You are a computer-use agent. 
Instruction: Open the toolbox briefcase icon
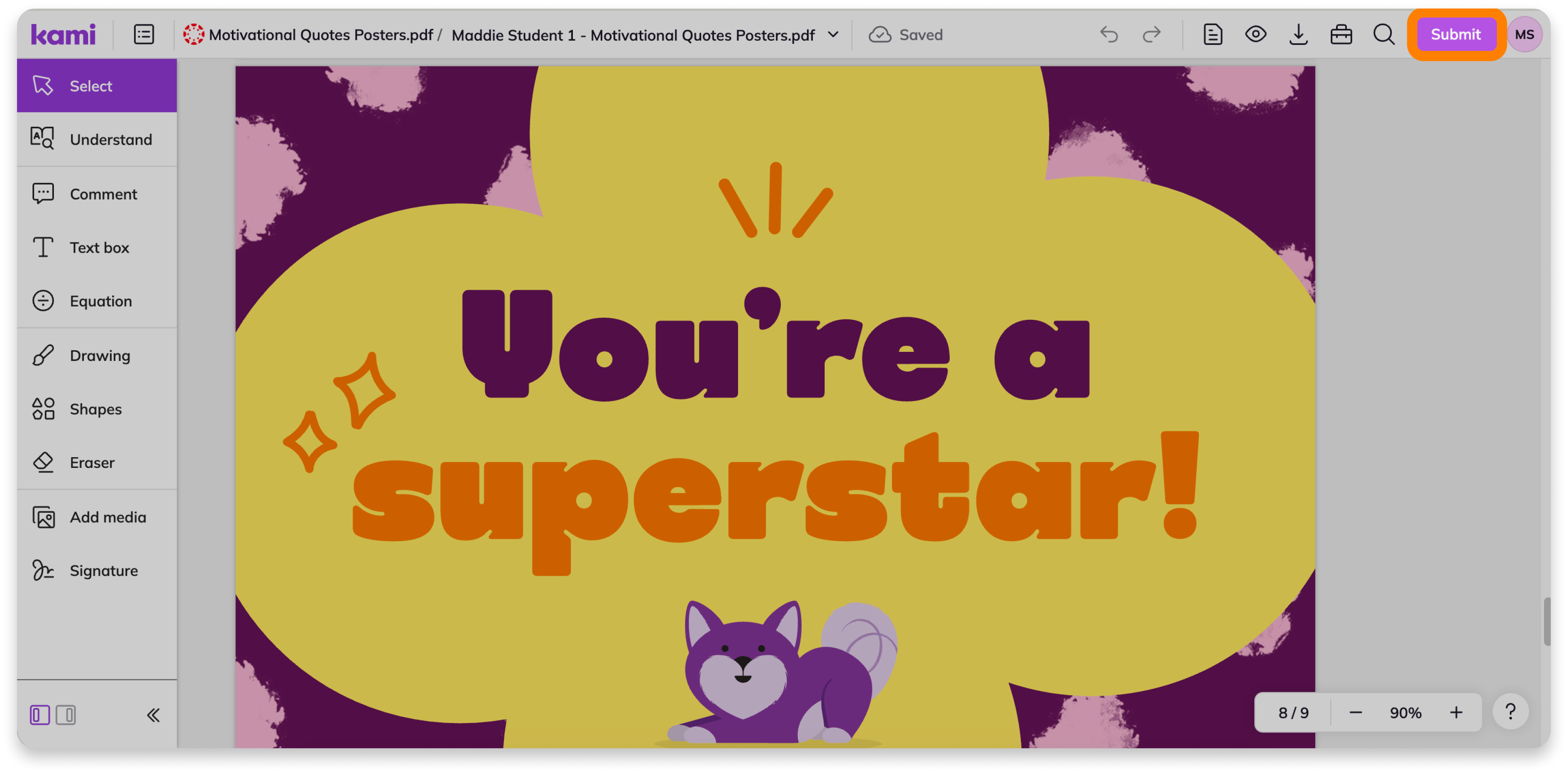[1341, 35]
